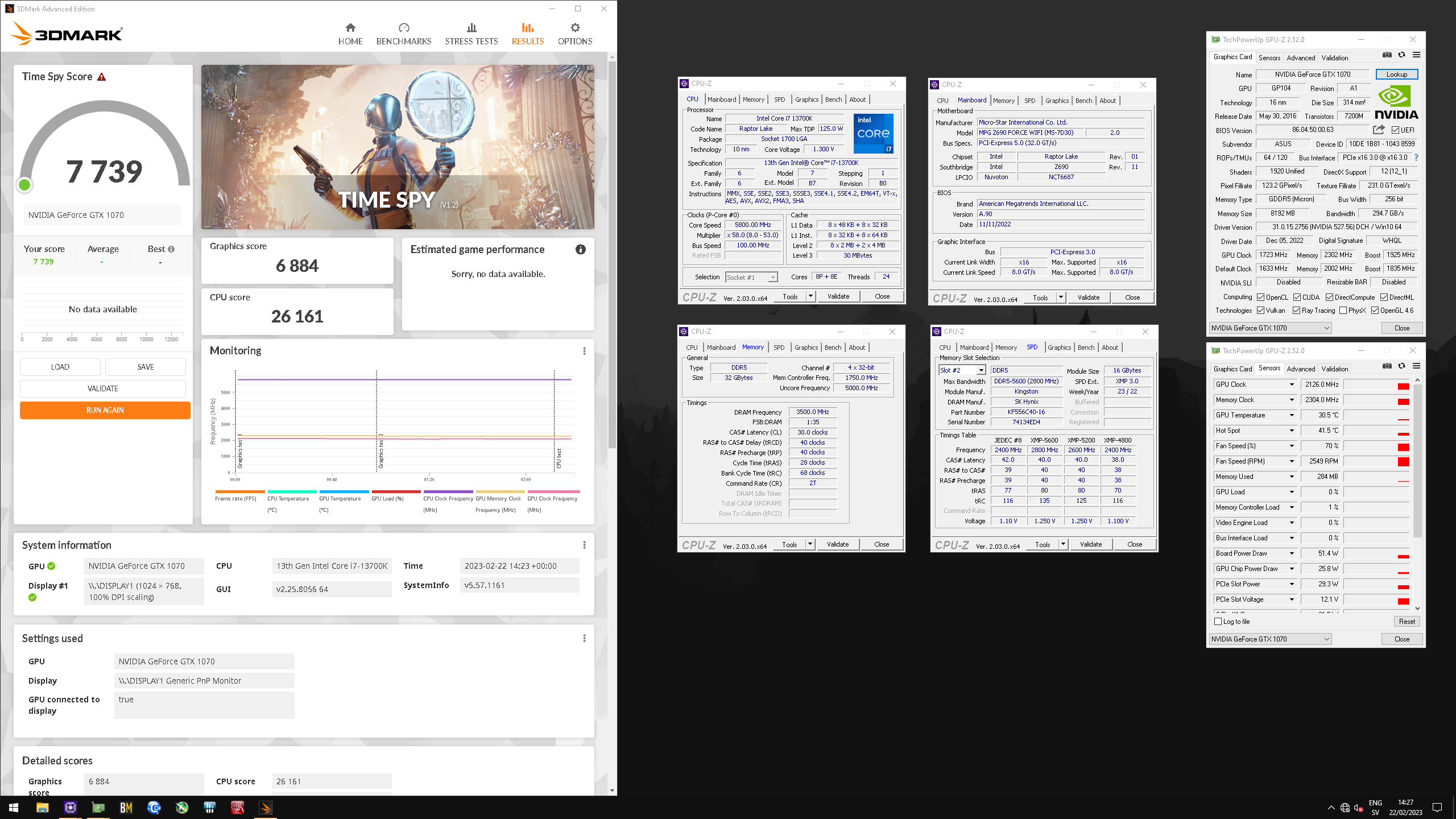Refresh data in top GPU-Z window

pyautogui.click(x=1402, y=55)
